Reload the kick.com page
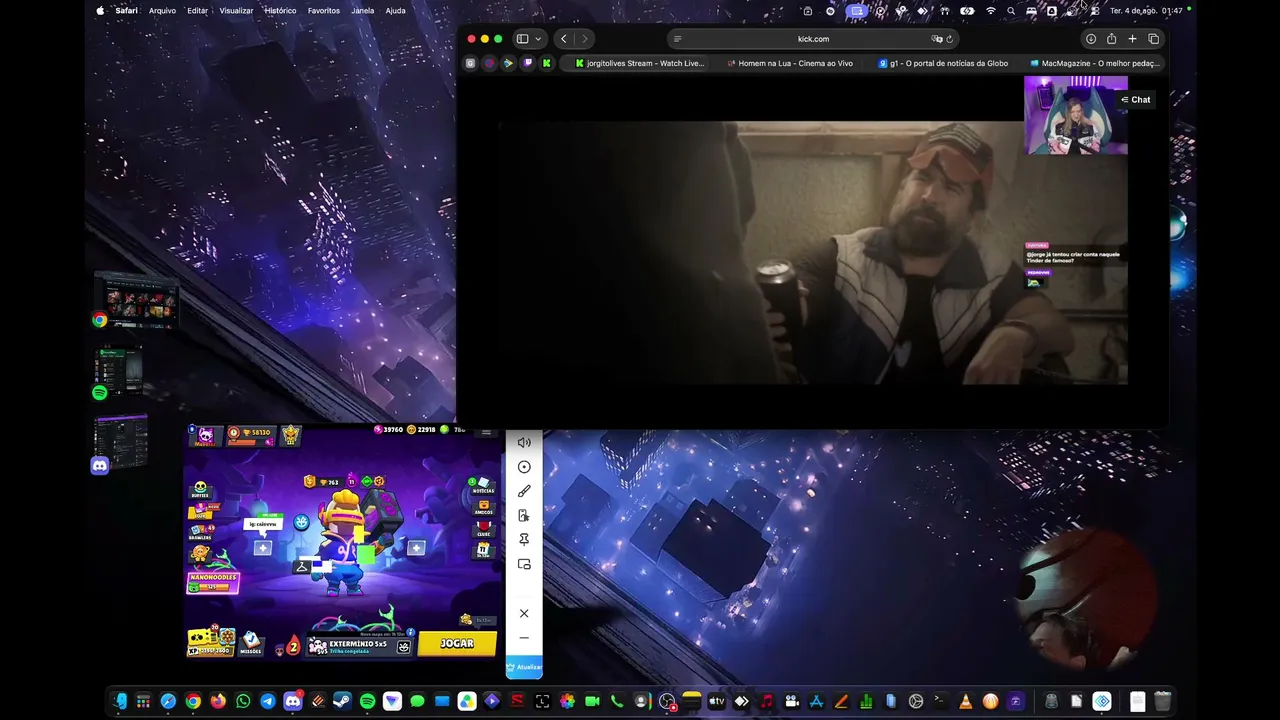 949,39
